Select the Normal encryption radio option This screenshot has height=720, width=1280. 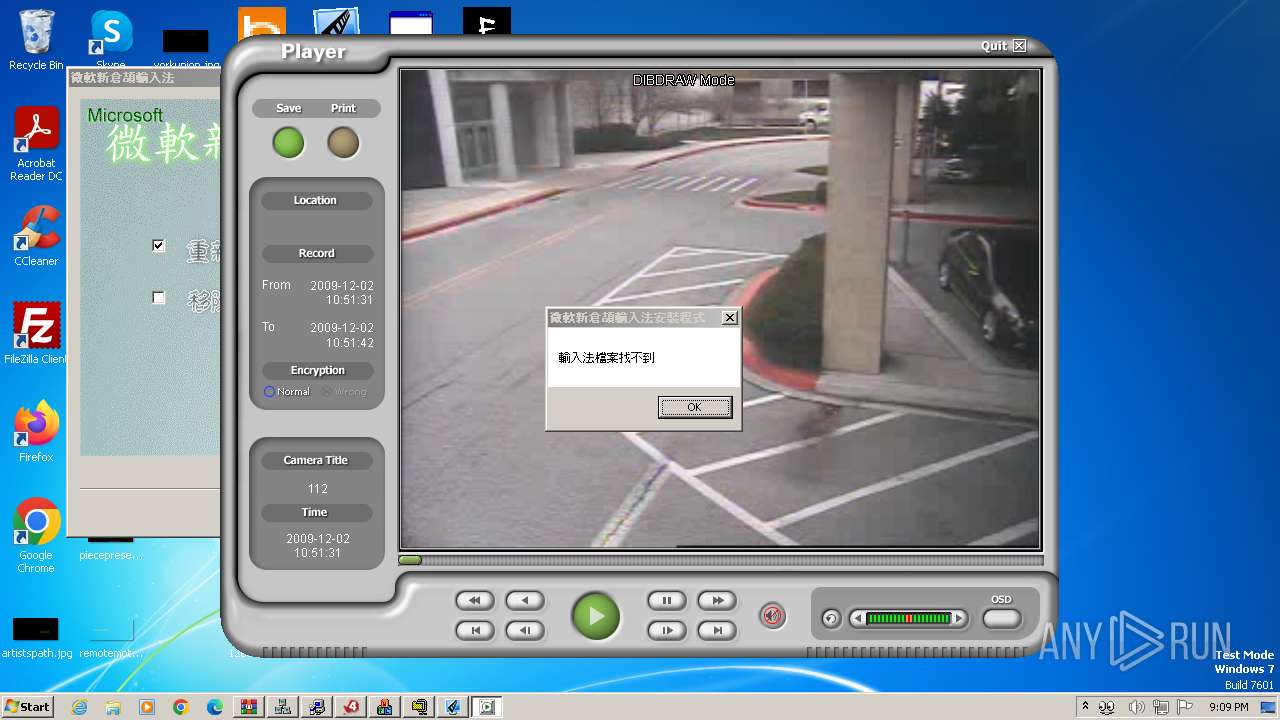[x=287, y=392]
